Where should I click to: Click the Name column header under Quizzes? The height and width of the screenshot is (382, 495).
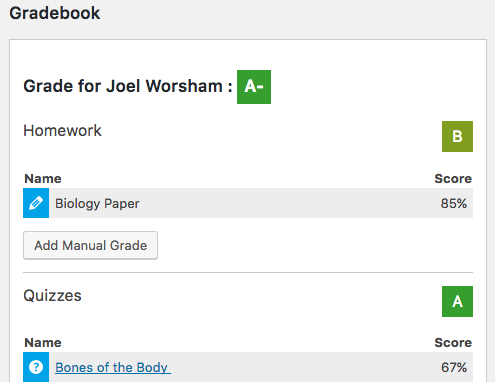pyautogui.click(x=43, y=343)
